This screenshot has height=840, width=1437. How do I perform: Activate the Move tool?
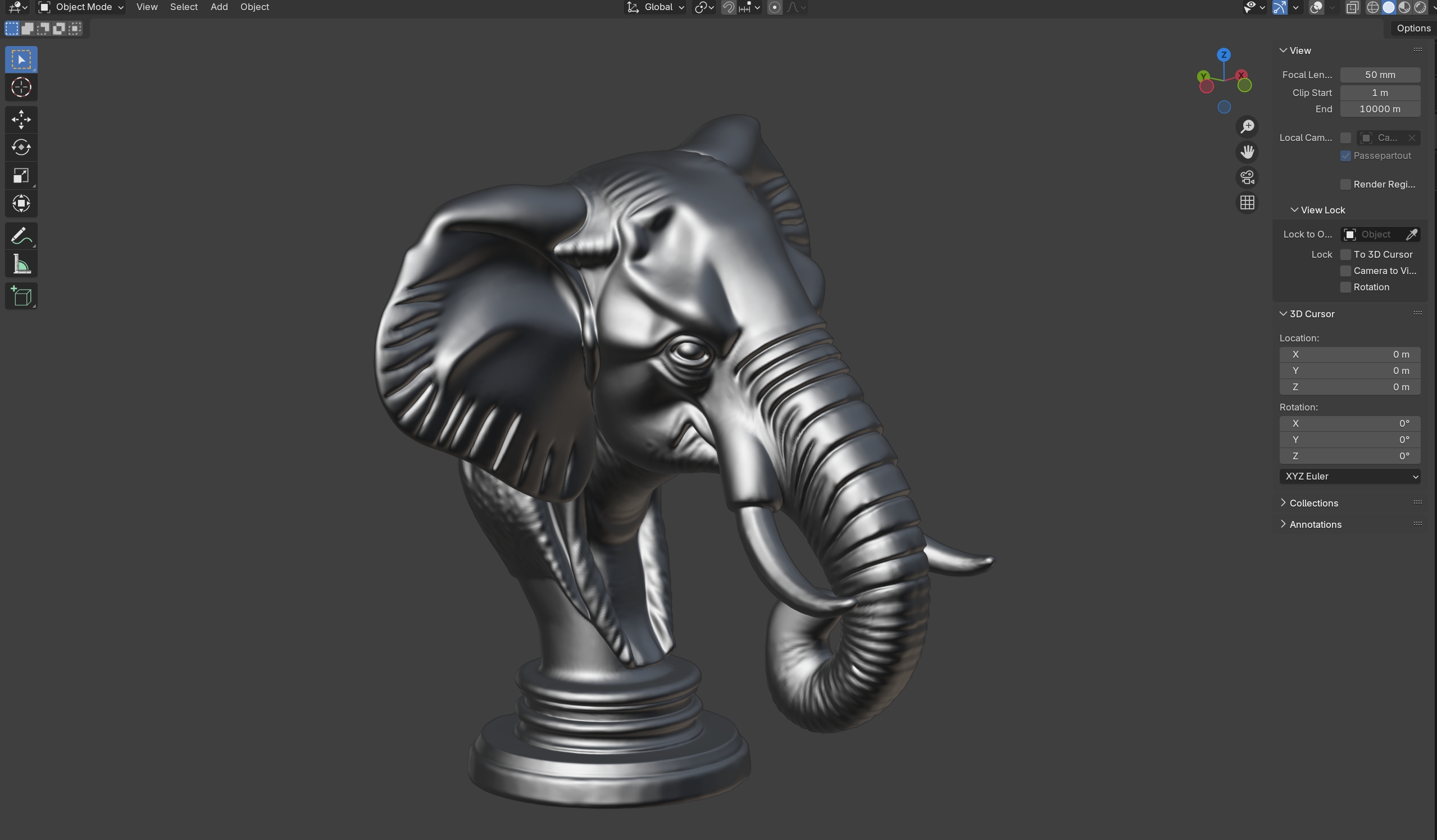pos(21,120)
